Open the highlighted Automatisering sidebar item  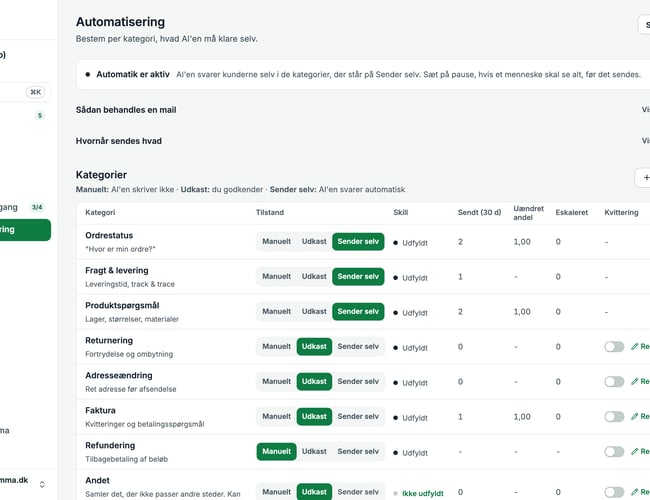[x=25, y=230]
